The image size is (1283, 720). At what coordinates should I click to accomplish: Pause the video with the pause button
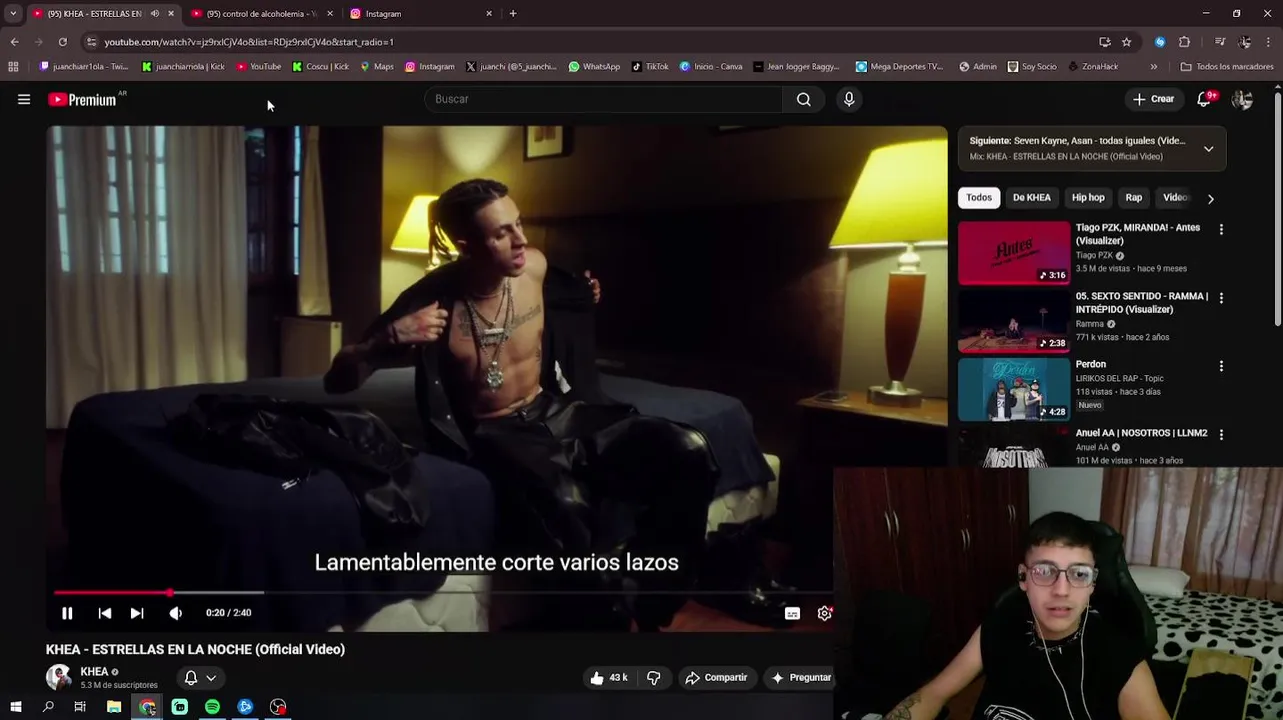[x=67, y=613]
